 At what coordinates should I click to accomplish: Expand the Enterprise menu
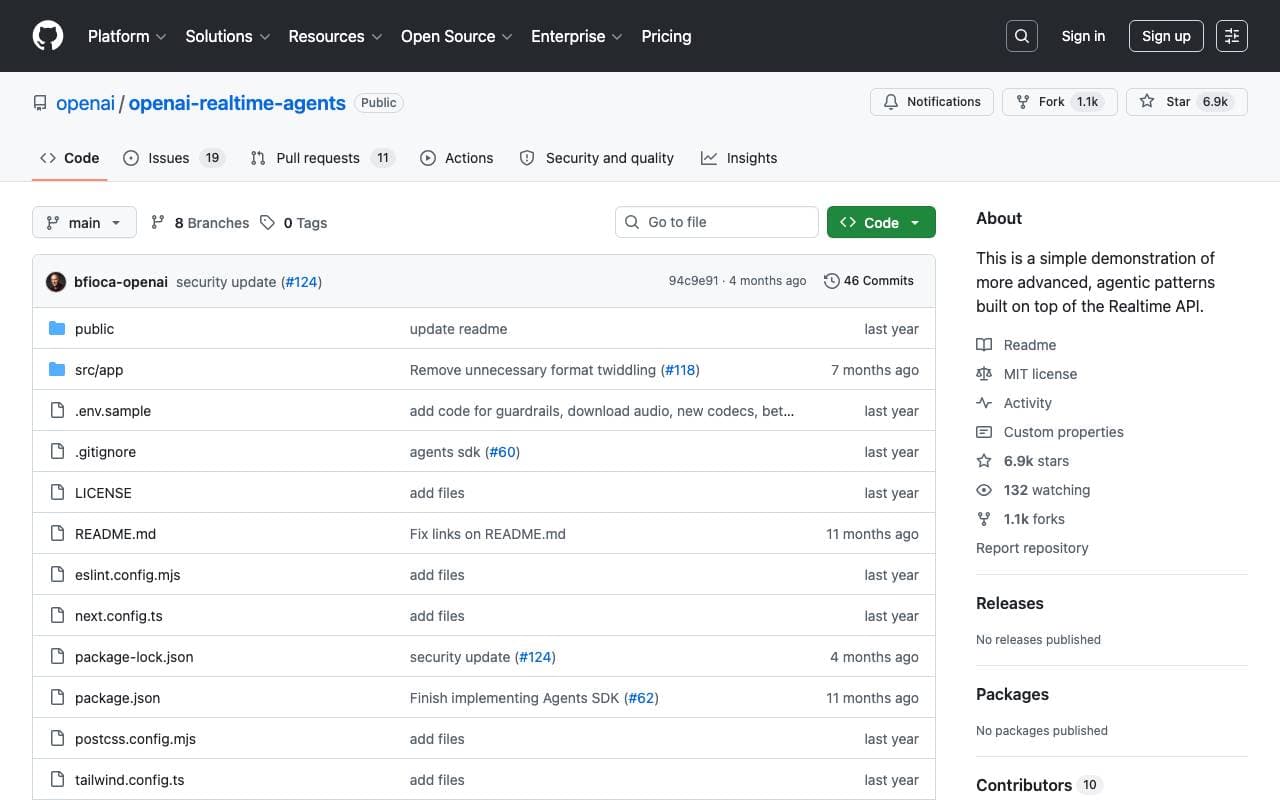pyautogui.click(x=576, y=36)
